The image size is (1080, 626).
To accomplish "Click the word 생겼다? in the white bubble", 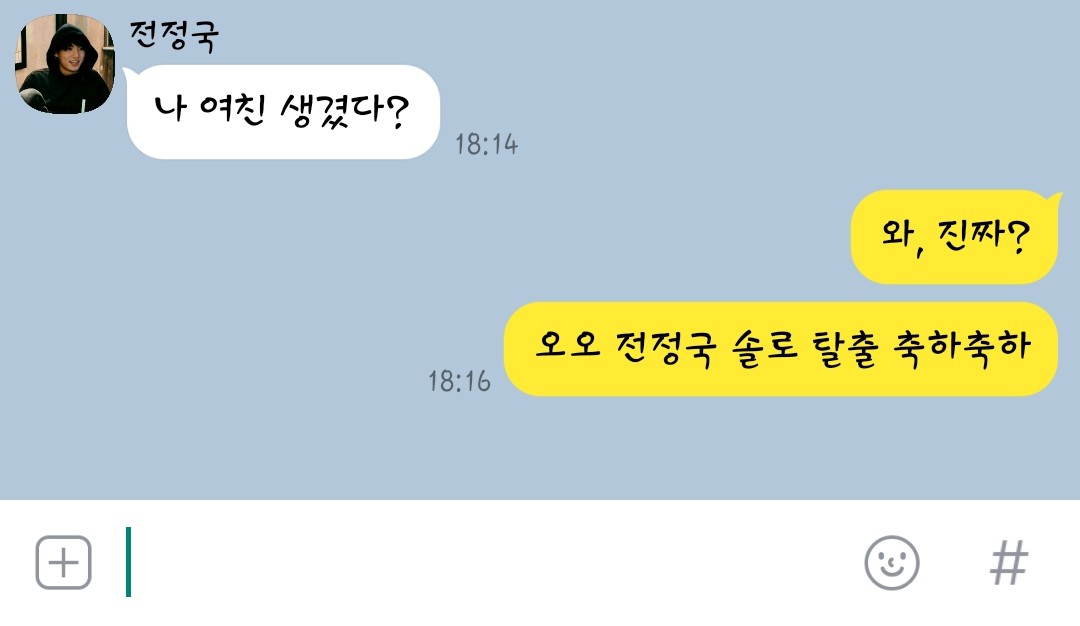I will (x=344, y=110).
